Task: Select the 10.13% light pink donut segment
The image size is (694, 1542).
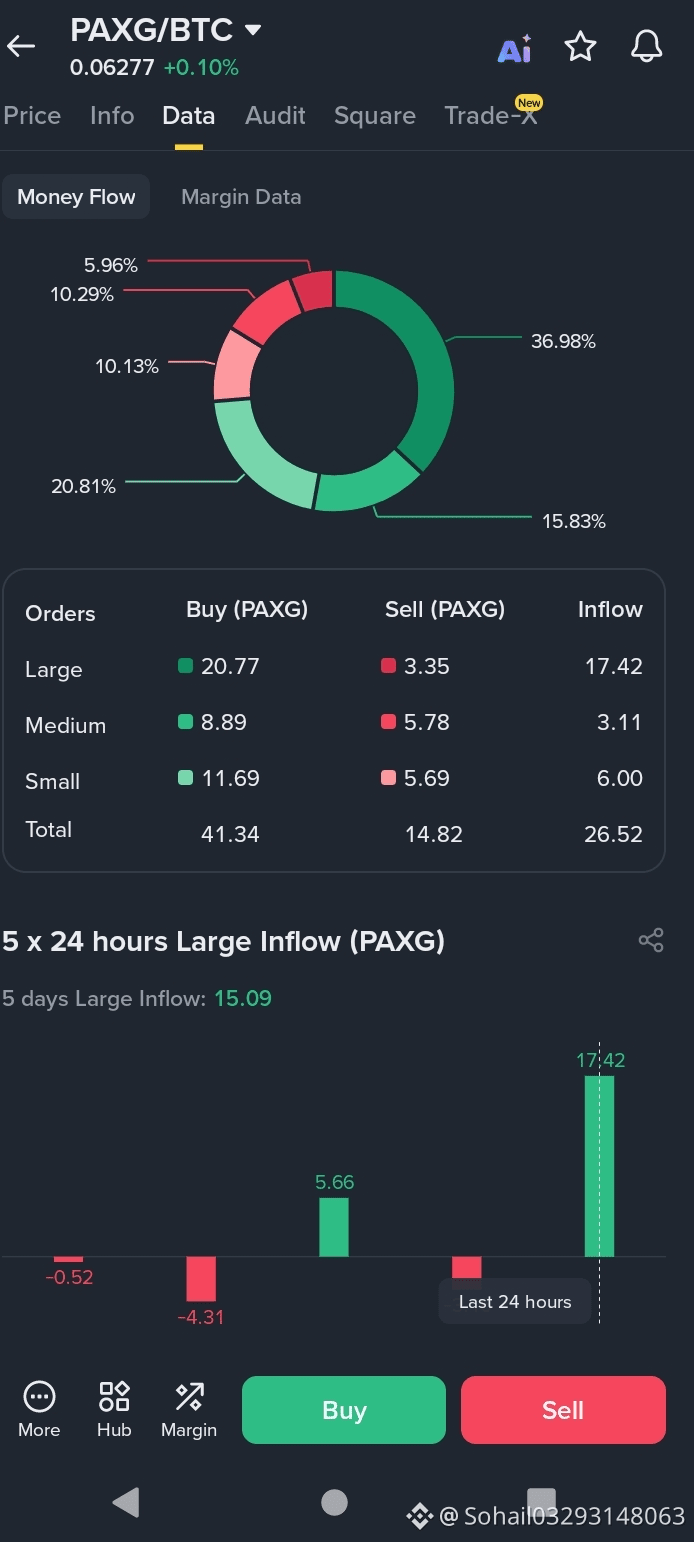Action: (234, 365)
